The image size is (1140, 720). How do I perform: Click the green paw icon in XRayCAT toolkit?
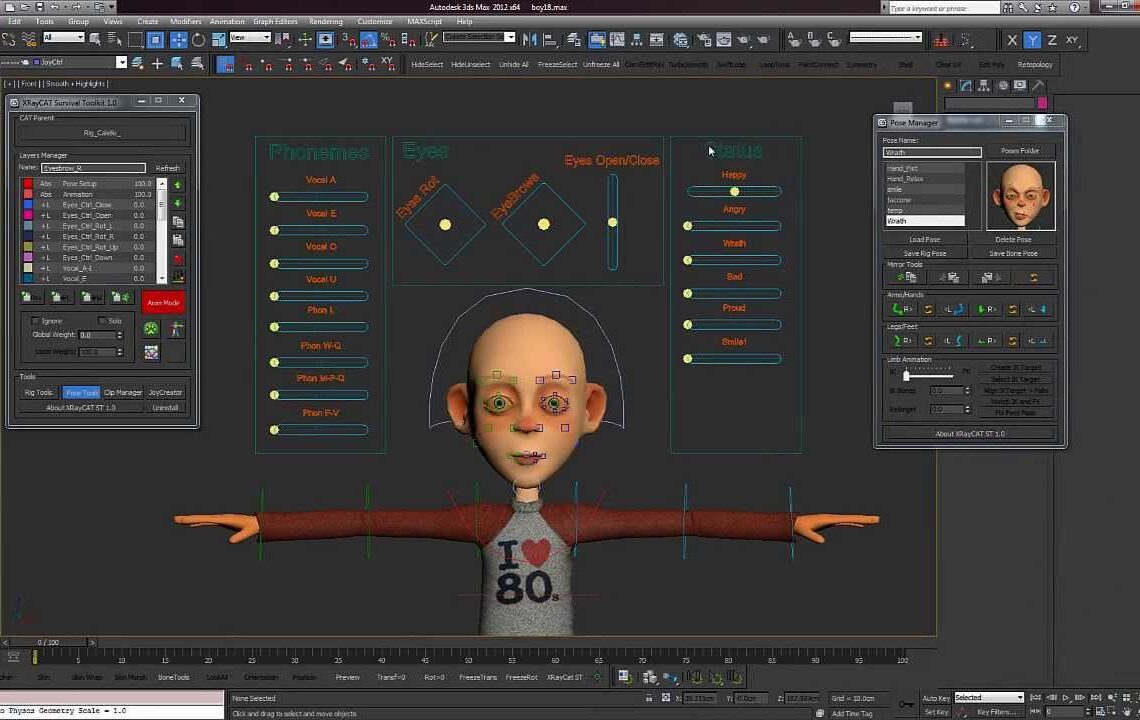click(151, 329)
